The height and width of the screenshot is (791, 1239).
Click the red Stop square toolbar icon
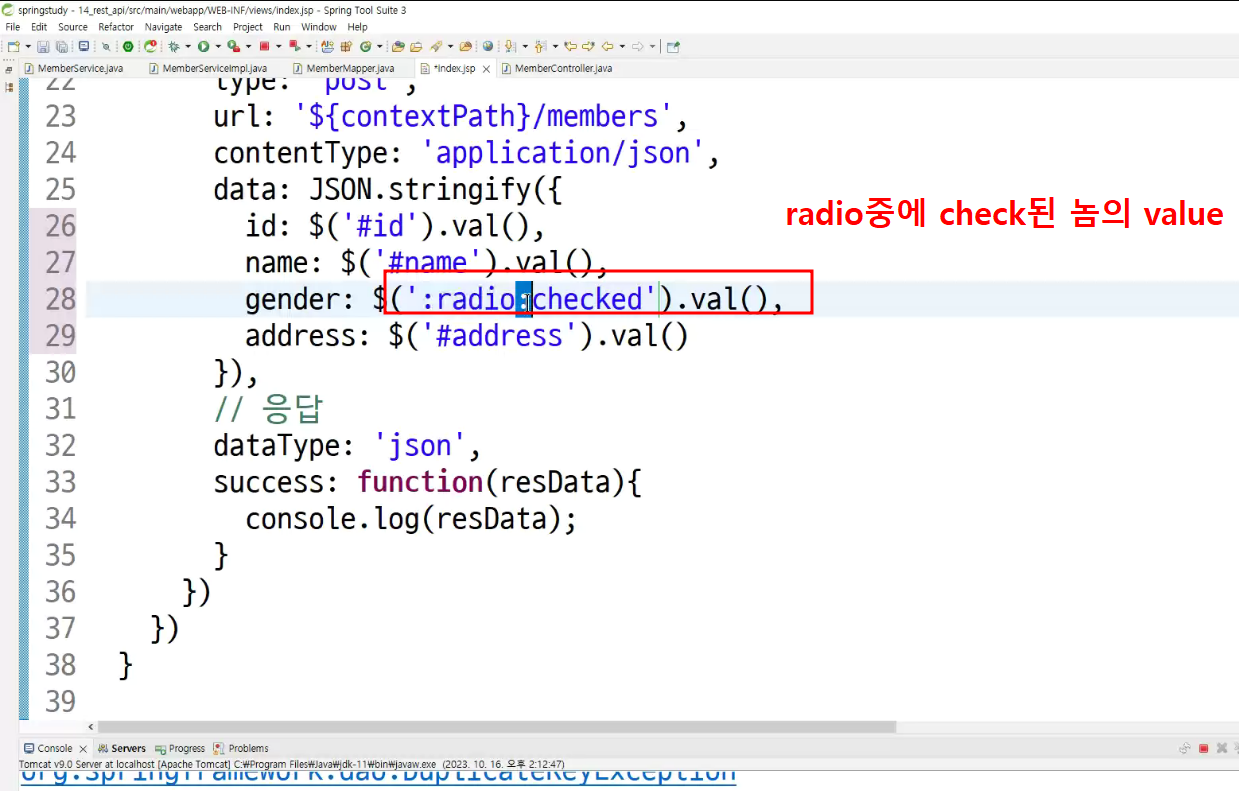point(263,46)
